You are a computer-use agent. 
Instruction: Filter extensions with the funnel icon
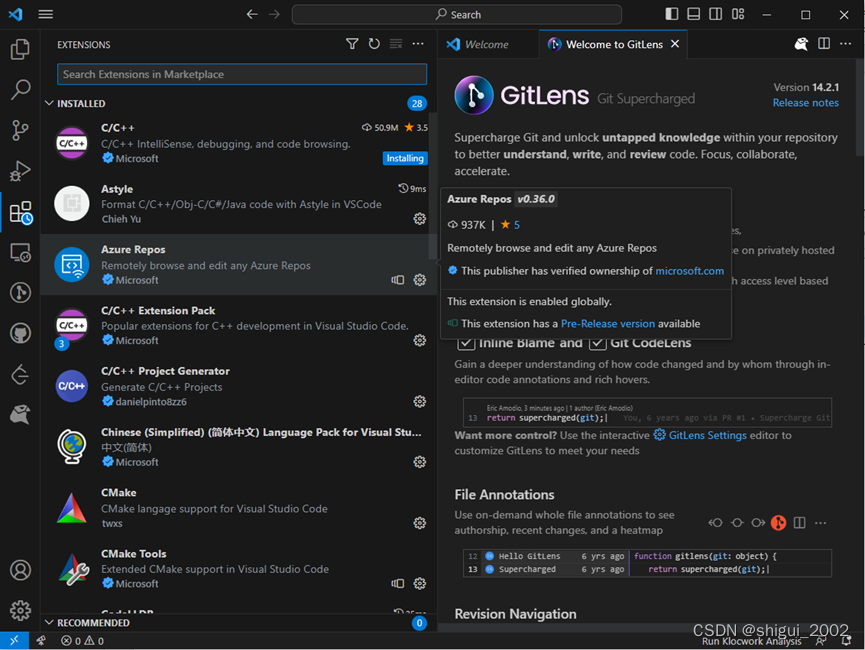point(352,44)
